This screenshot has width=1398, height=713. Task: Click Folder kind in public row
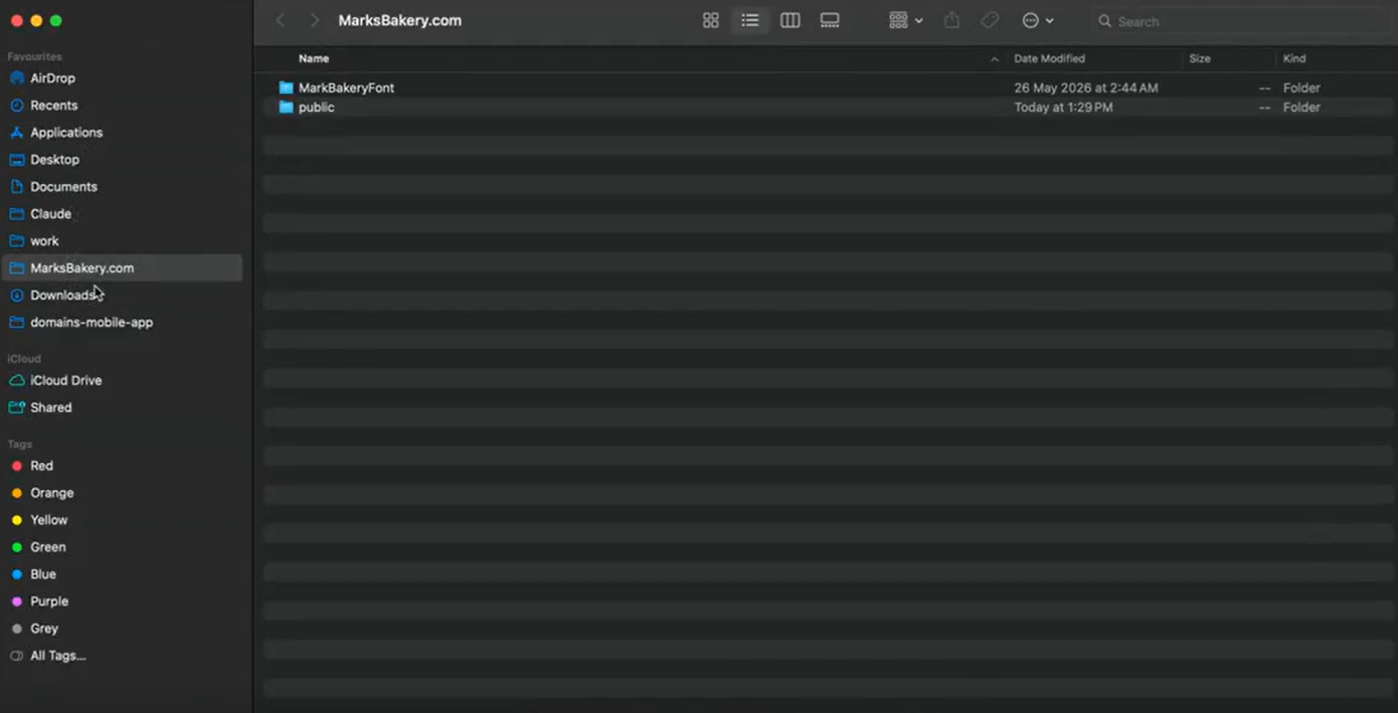coord(1302,107)
